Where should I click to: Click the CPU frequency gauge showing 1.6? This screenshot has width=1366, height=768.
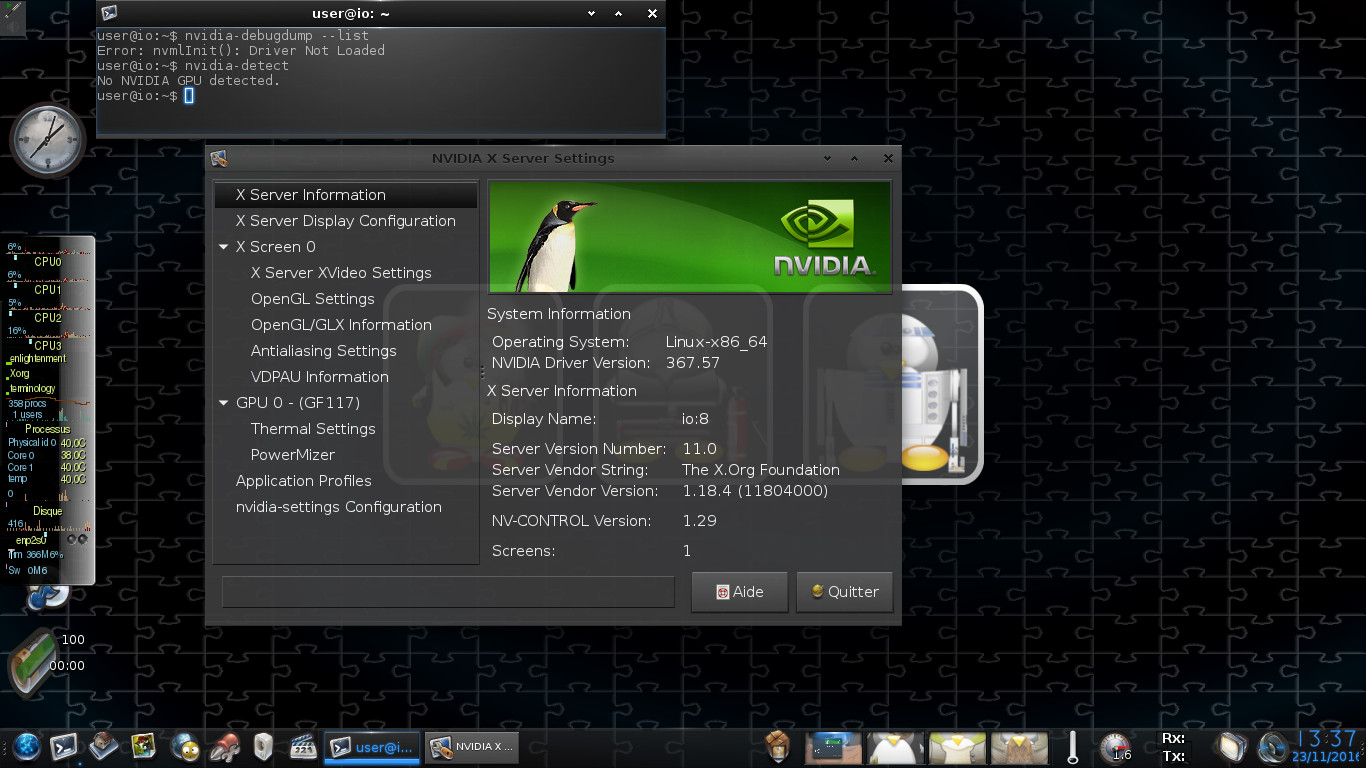pos(1115,747)
